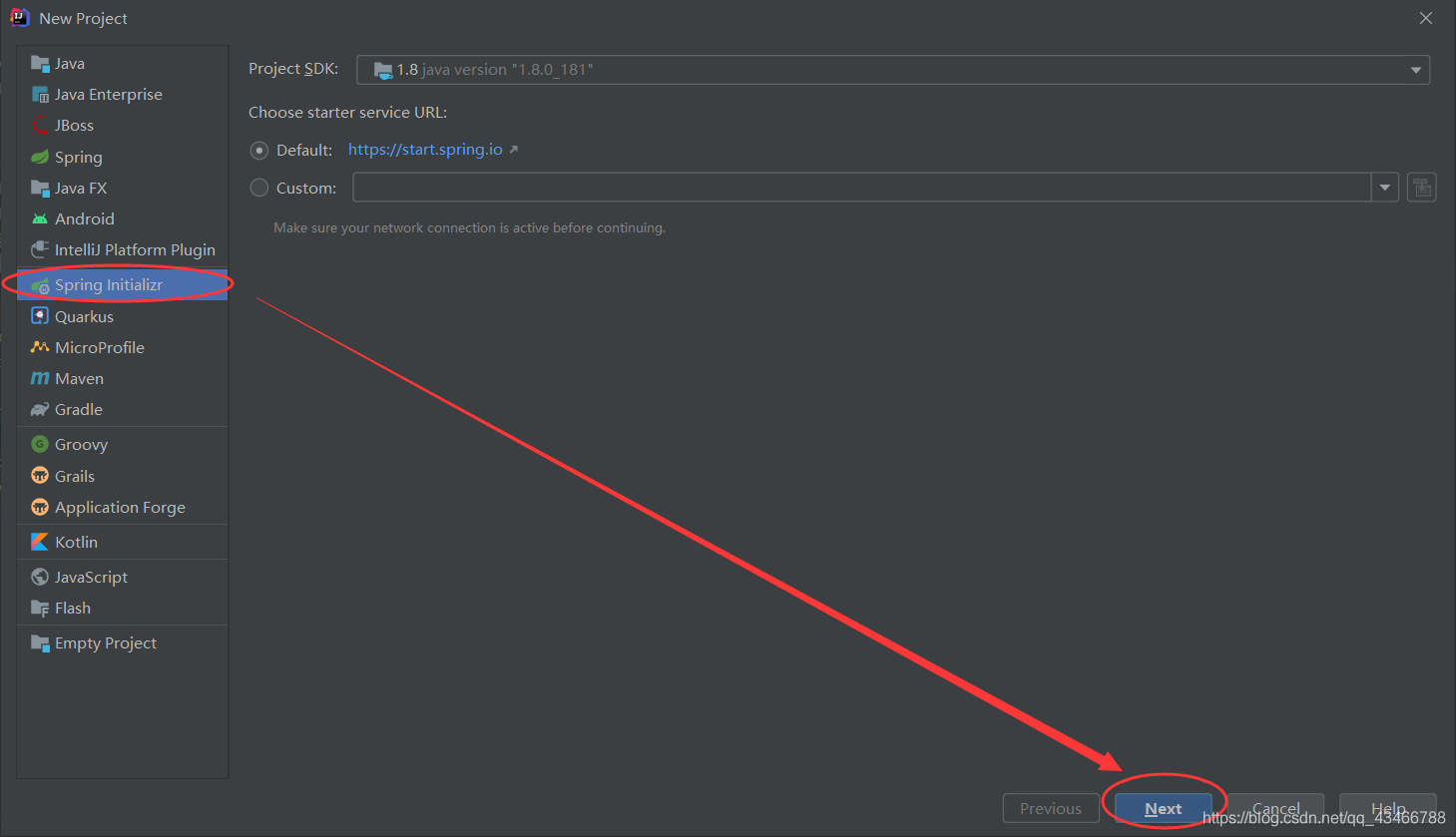Choose the IntelliJ Platform Plugin entry
The width and height of the screenshot is (1456, 837).
click(123, 250)
